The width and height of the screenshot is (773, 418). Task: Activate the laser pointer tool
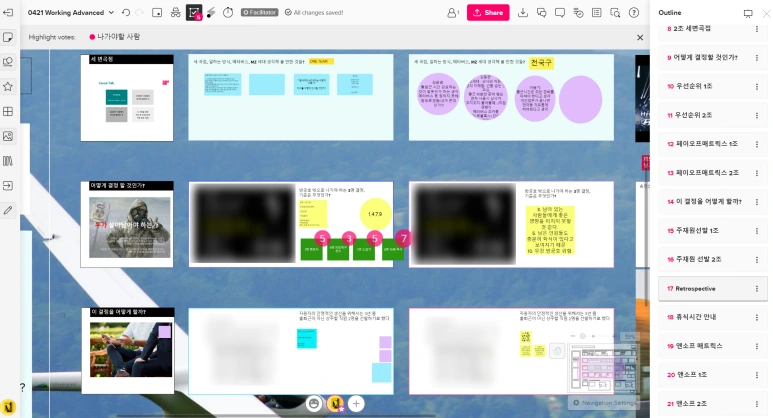211,13
